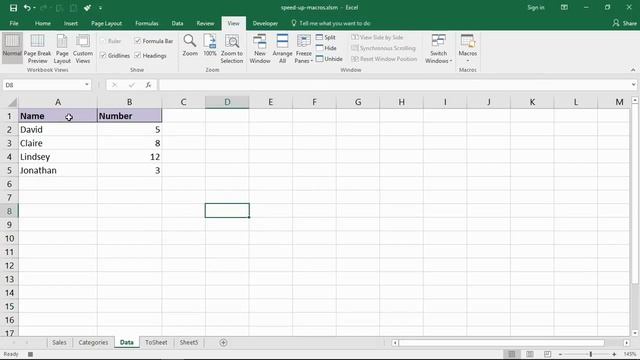The image size is (640, 360).
Task: Set zoom to 100%
Action: point(210,46)
